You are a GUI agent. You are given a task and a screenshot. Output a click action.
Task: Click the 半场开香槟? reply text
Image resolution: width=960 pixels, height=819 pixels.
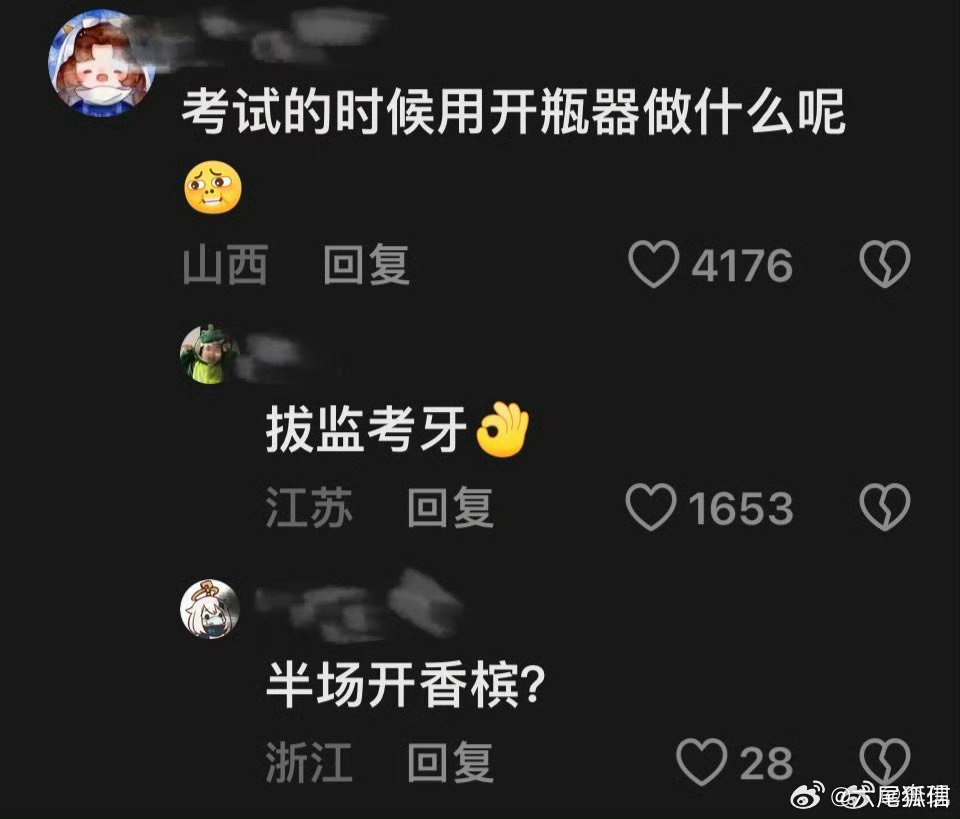[405, 685]
